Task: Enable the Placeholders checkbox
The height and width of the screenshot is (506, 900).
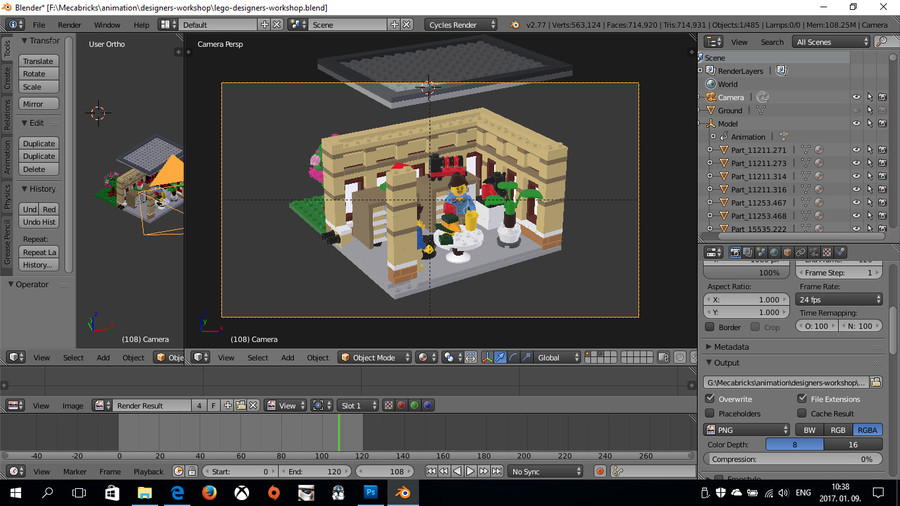Action: [710, 413]
